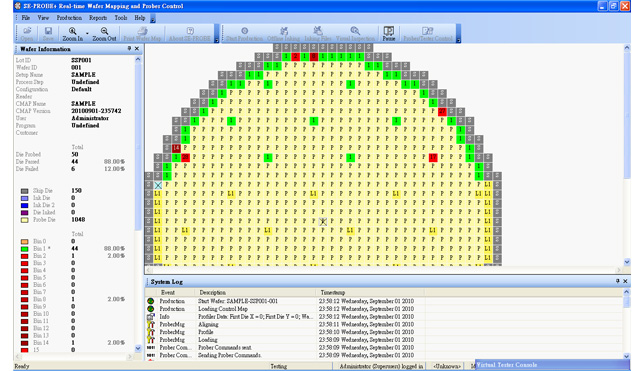Open Prober/Tester Control from toolbar
The height and width of the screenshot is (371, 633).
click(428, 33)
